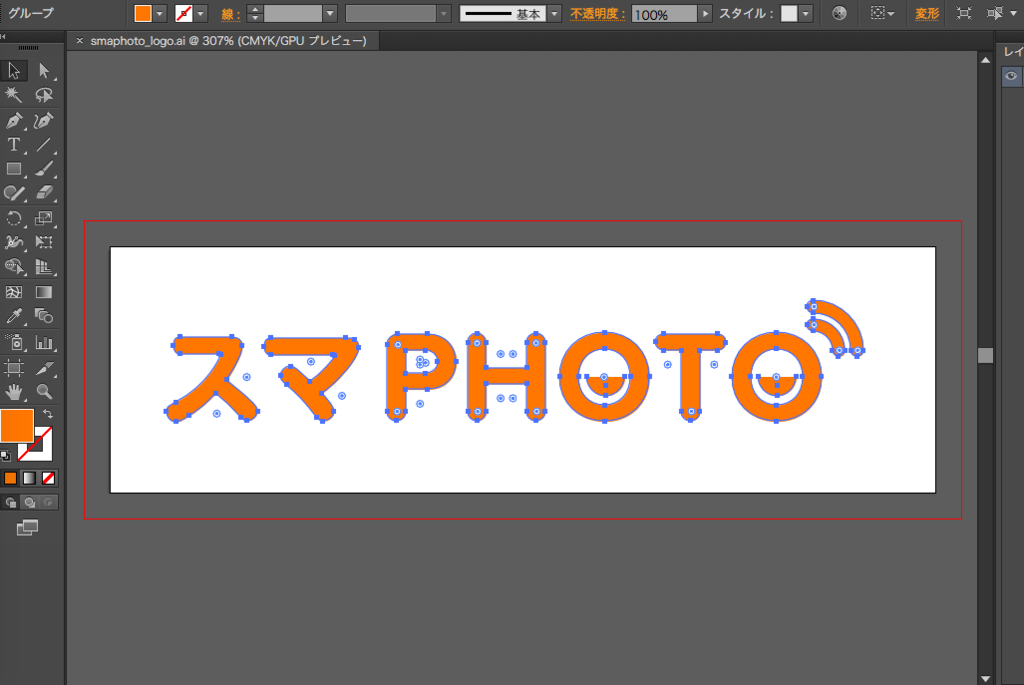The height and width of the screenshot is (685, 1024).
Task: Choose the Magic Wand tool
Action: [x=14, y=95]
